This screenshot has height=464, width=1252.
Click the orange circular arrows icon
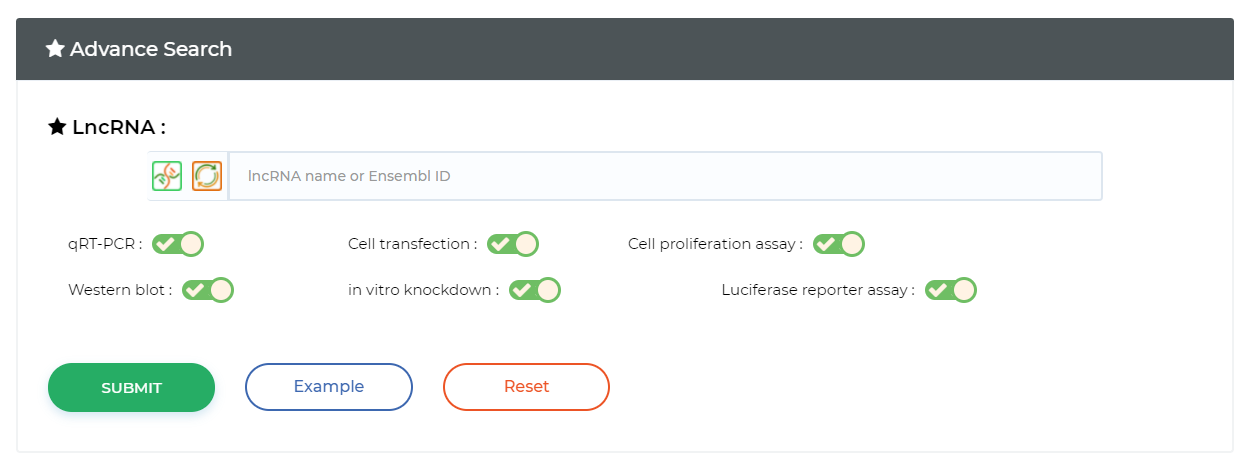point(206,176)
